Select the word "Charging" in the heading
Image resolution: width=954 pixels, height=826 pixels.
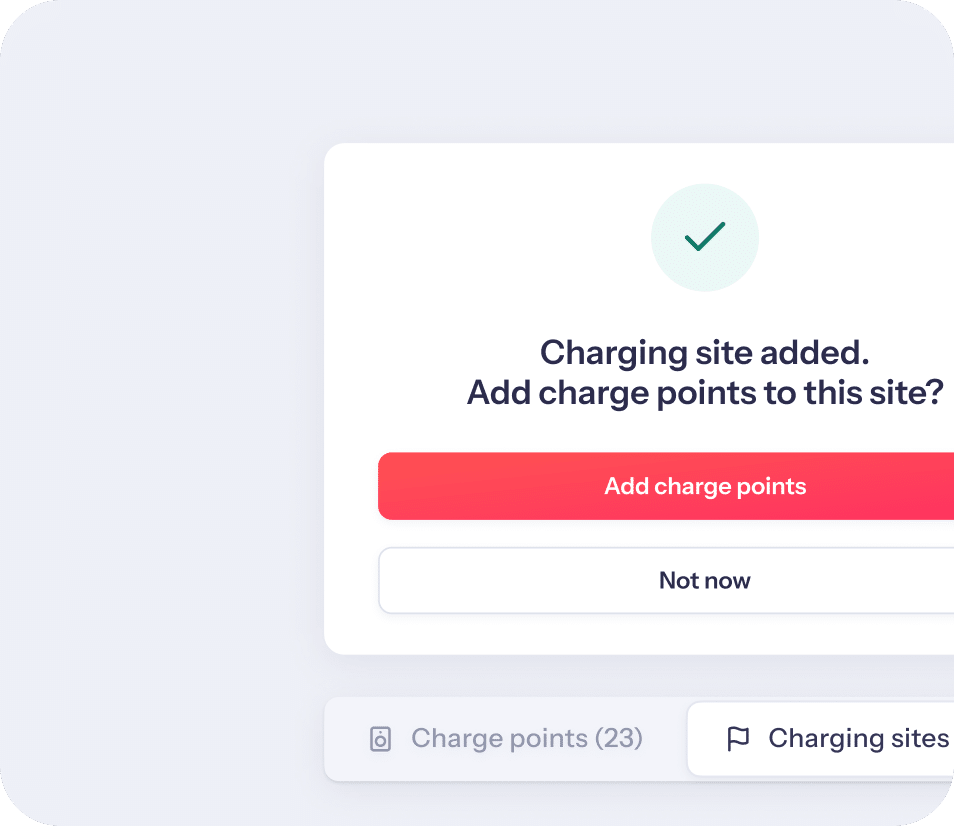(x=614, y=354)
